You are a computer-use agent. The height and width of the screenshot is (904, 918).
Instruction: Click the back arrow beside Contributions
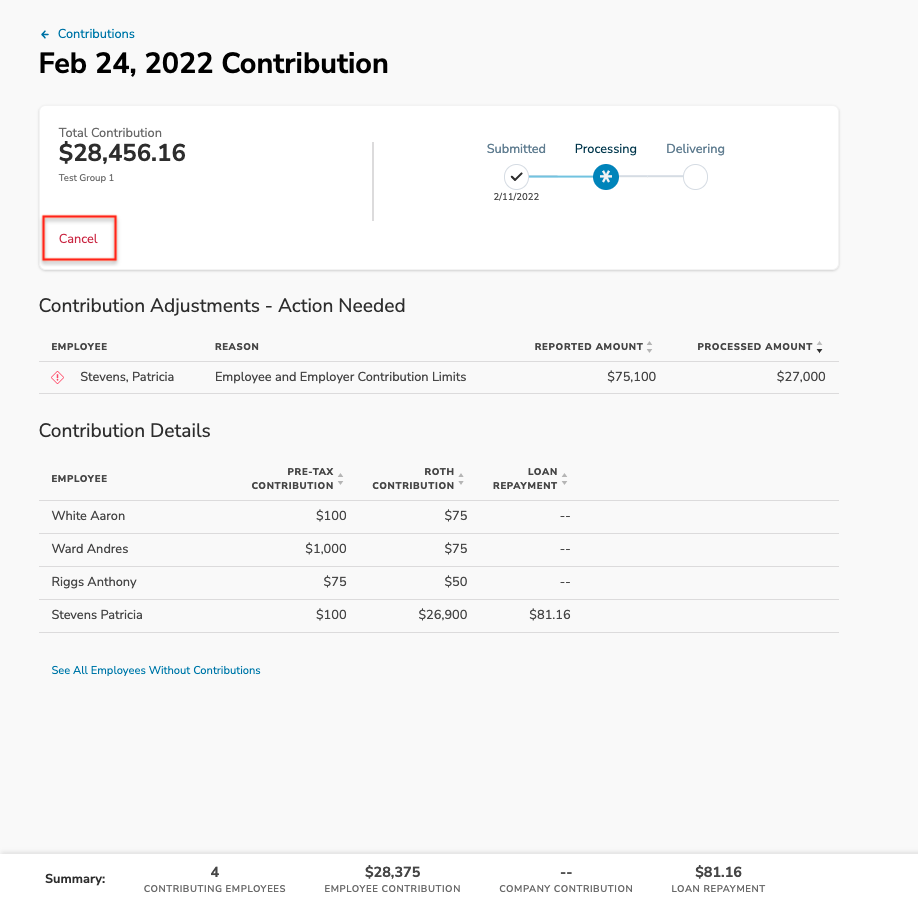pyautogui.click(x=45, y=35)
